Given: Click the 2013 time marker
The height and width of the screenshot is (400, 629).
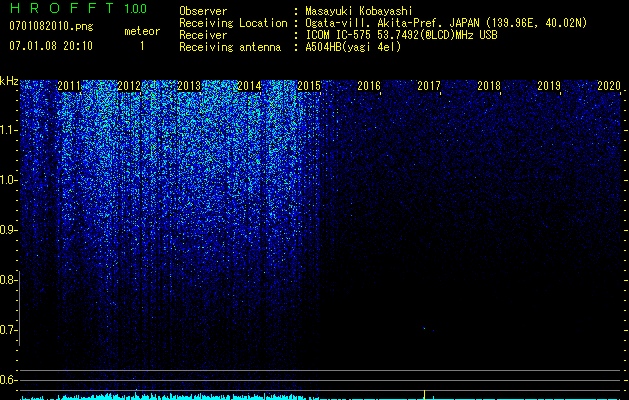Looking at the screenshot, I should pos(189,86).
